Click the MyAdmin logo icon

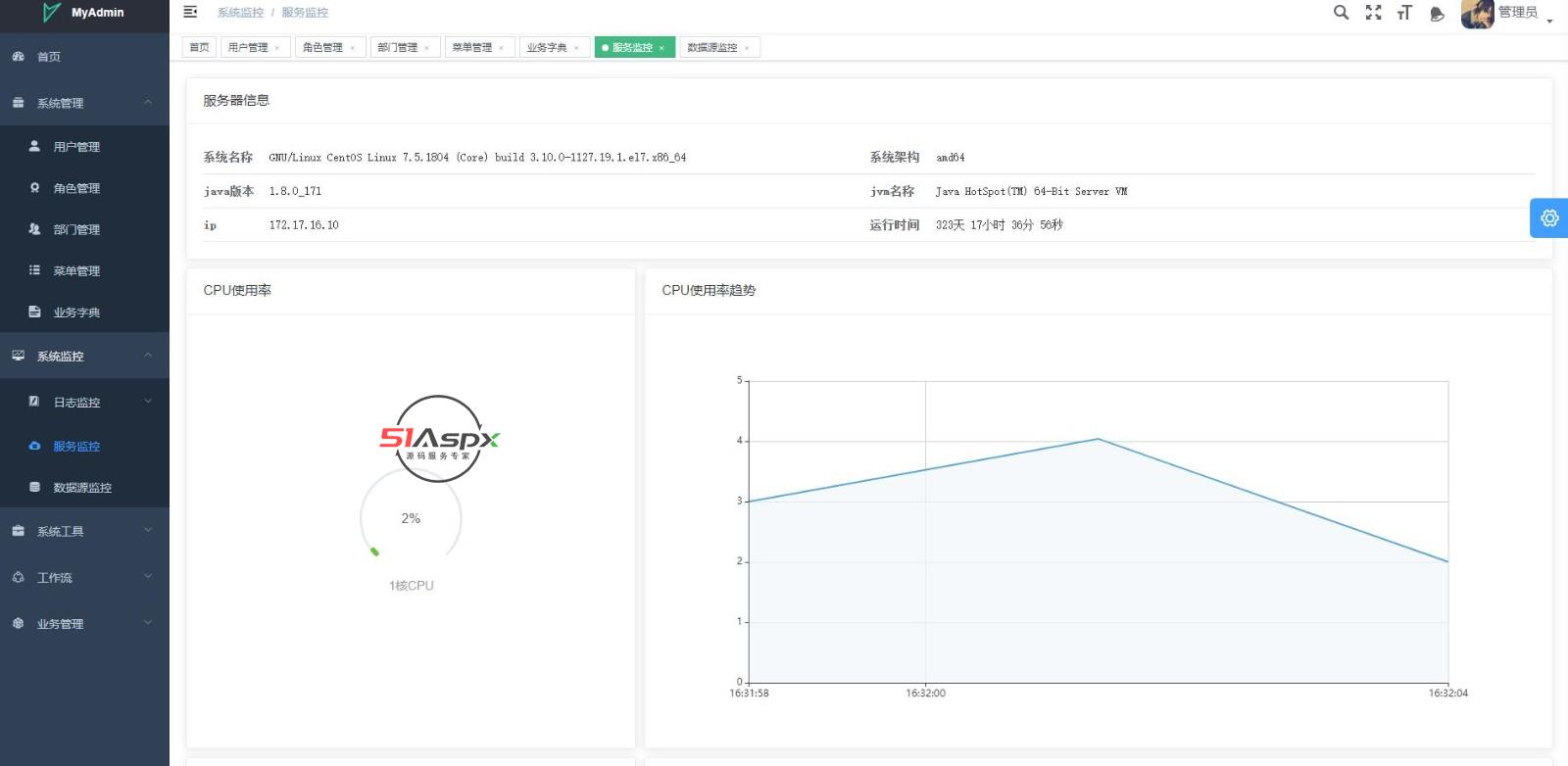51,13
